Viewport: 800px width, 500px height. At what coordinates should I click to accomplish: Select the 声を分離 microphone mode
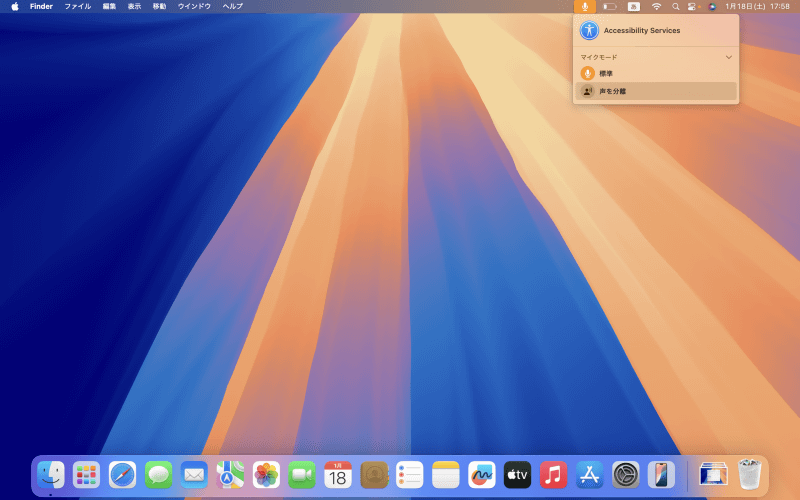tap(656, 91)
